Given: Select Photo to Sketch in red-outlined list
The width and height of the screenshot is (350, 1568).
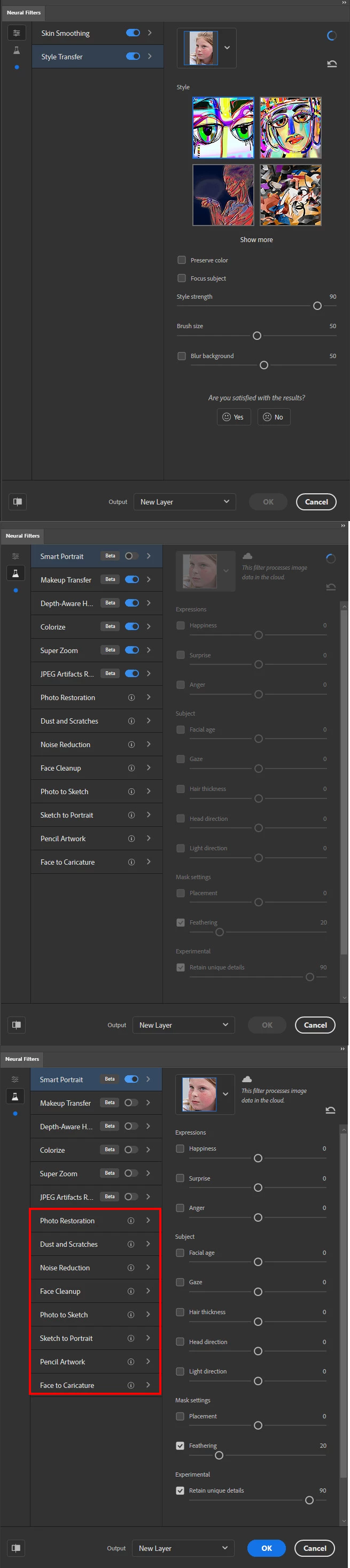Looking at the screenshot, I should pos(64,1315).
